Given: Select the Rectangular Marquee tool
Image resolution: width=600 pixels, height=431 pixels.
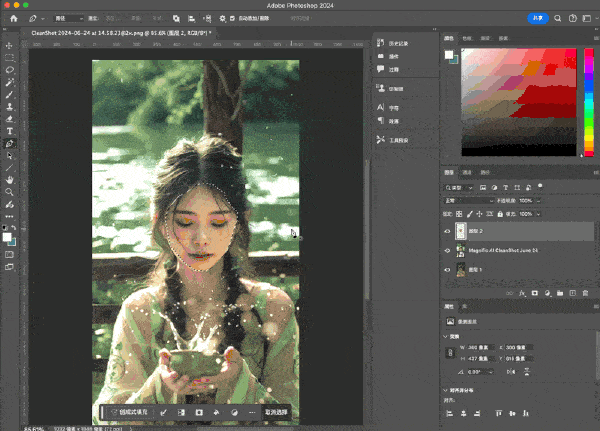Looking at the screenshot, I should [9, 58].
